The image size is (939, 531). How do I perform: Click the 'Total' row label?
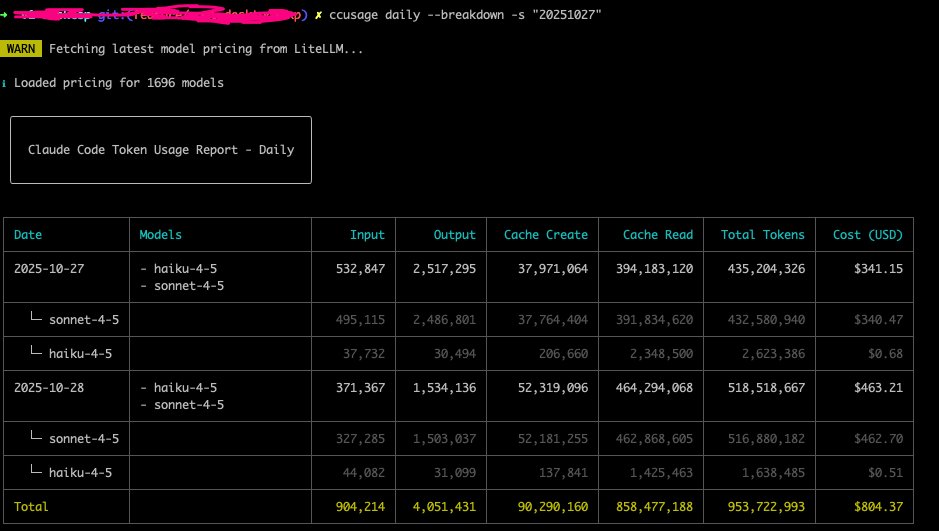click(31, 506)
